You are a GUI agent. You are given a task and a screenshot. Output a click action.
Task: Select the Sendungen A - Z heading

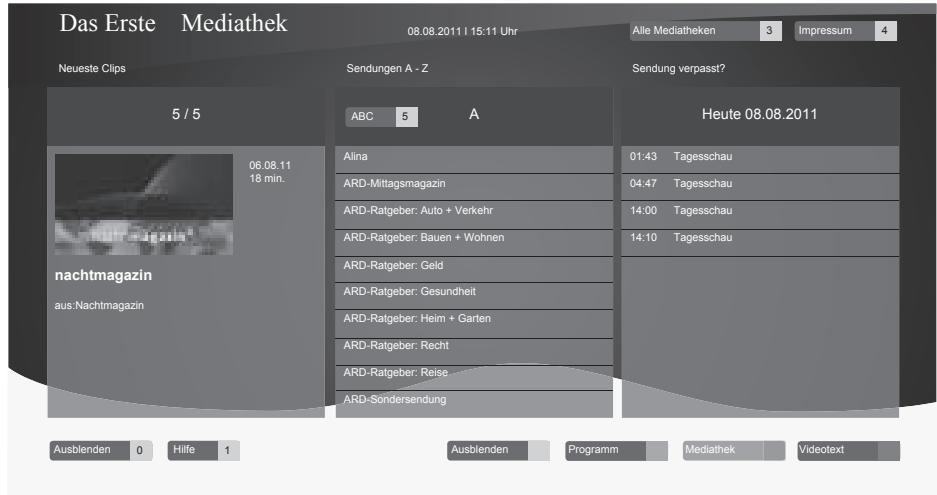(x=387, y=68)
